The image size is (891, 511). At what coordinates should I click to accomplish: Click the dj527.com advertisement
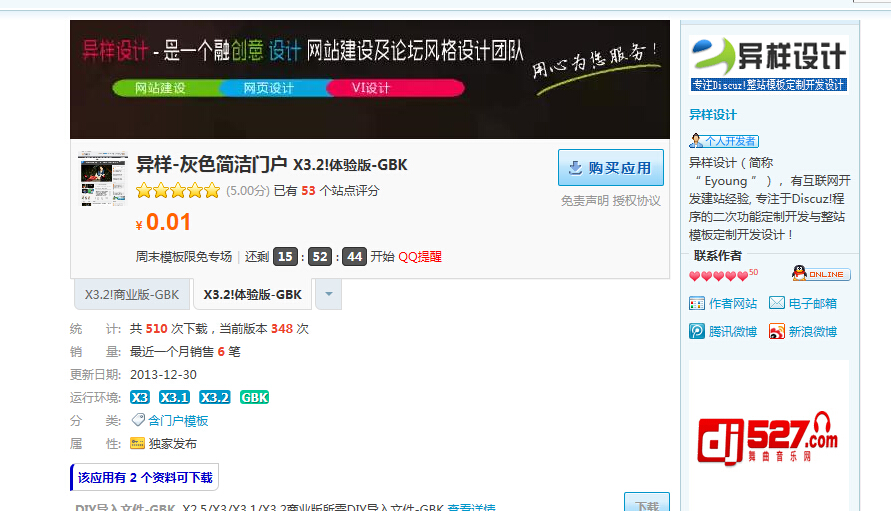point(769,438)
